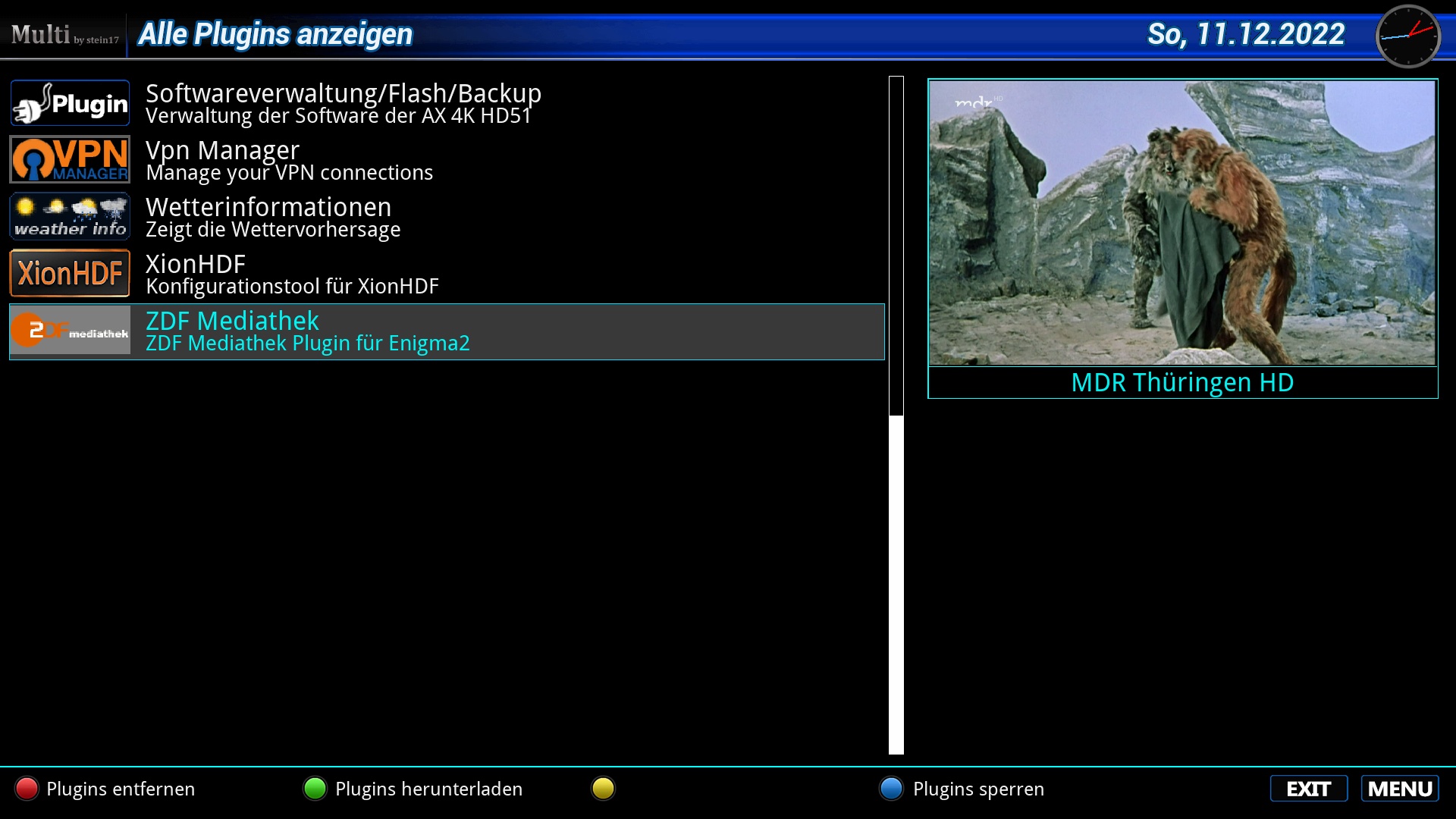Image resolution: width=1456 pixels, height=819 pixels.
Task: Click the plugin list scrollbar
Action: (x=896, y=414)
